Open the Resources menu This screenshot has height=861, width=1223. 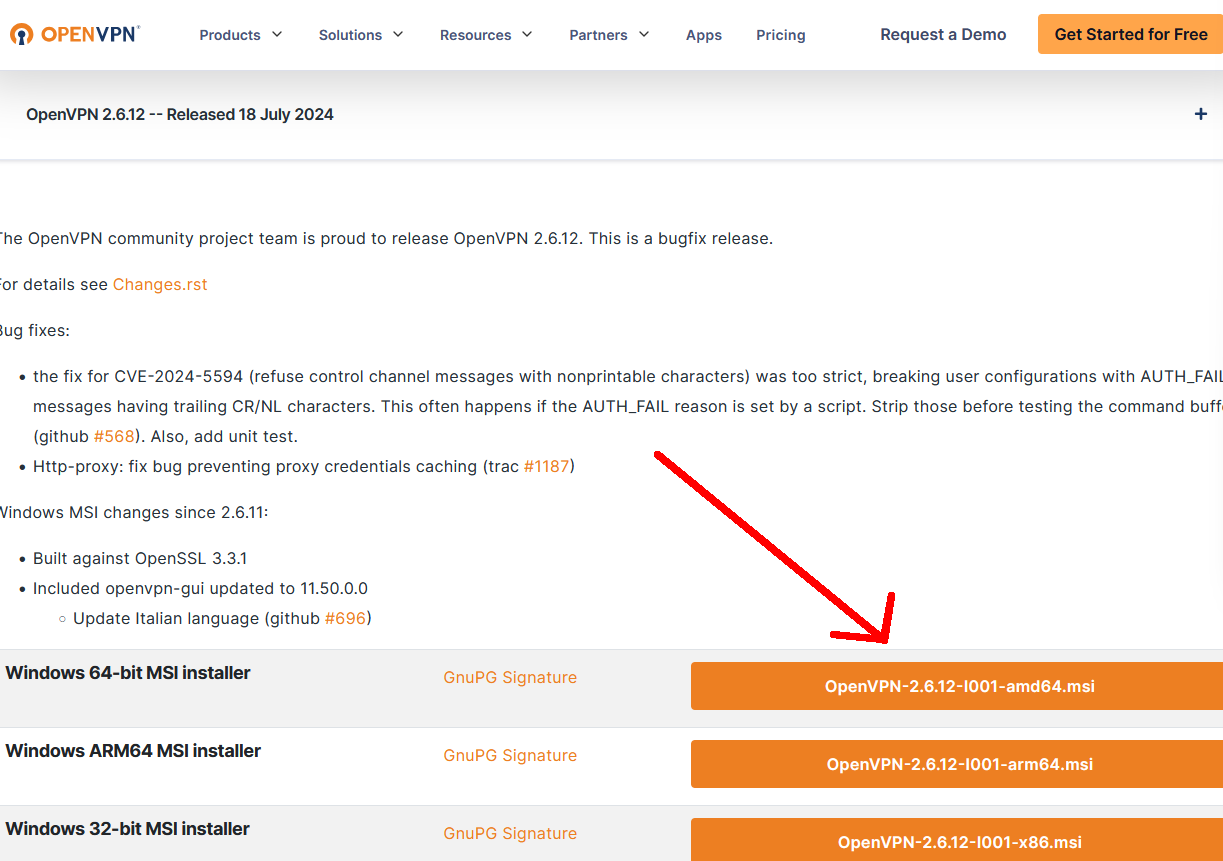486,35
